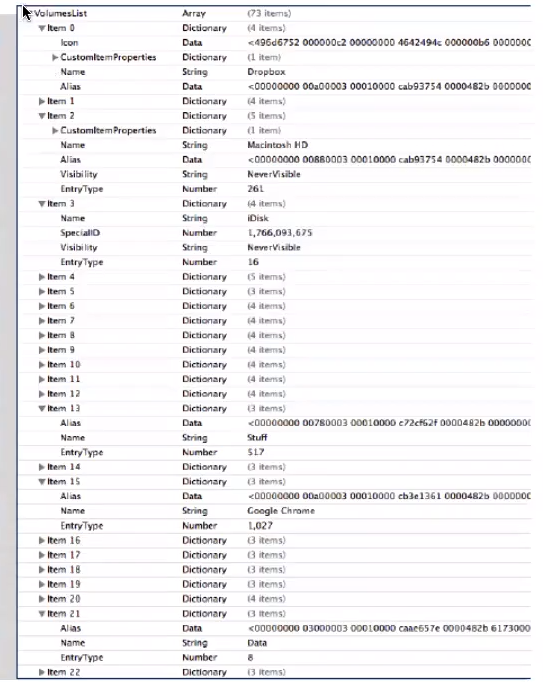Click the (73 items) array value
543x682 pixels.
pyautogui.click(x=269, y=13)
